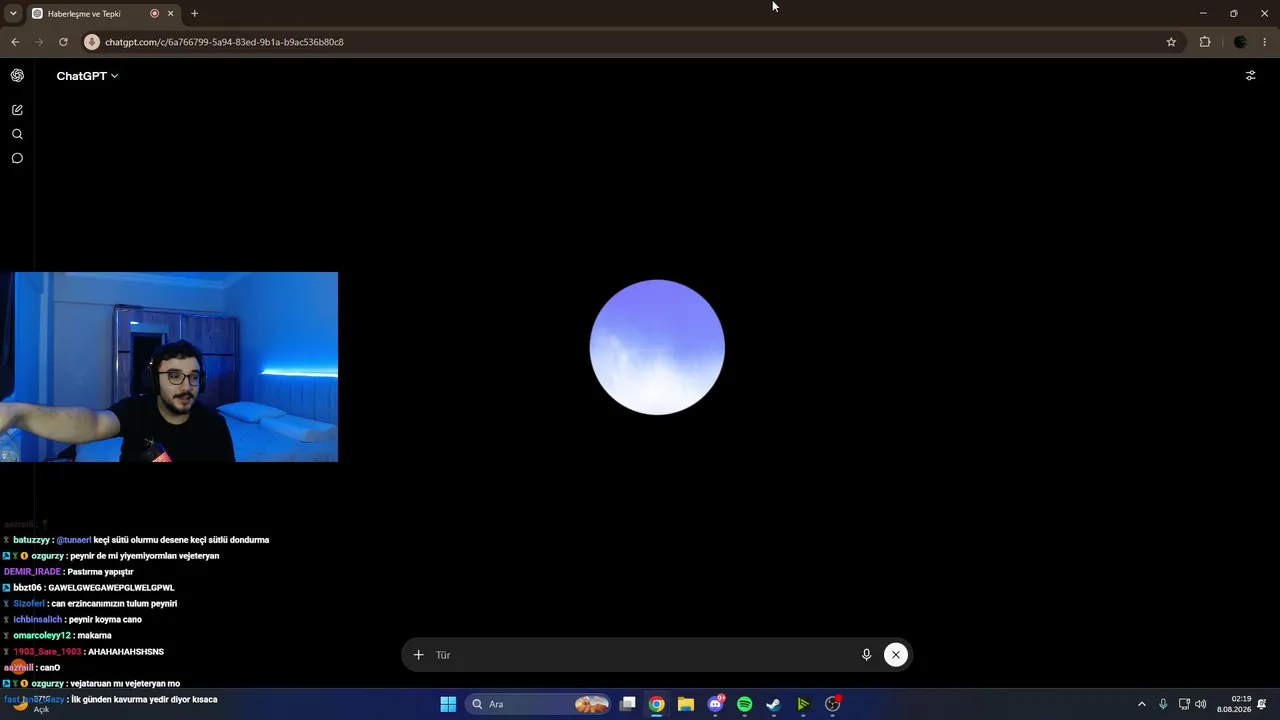Click chat username 1903_Sare_1903
Image resolution: width=1280 pixels, height=720 pixels.
point(47,652)
